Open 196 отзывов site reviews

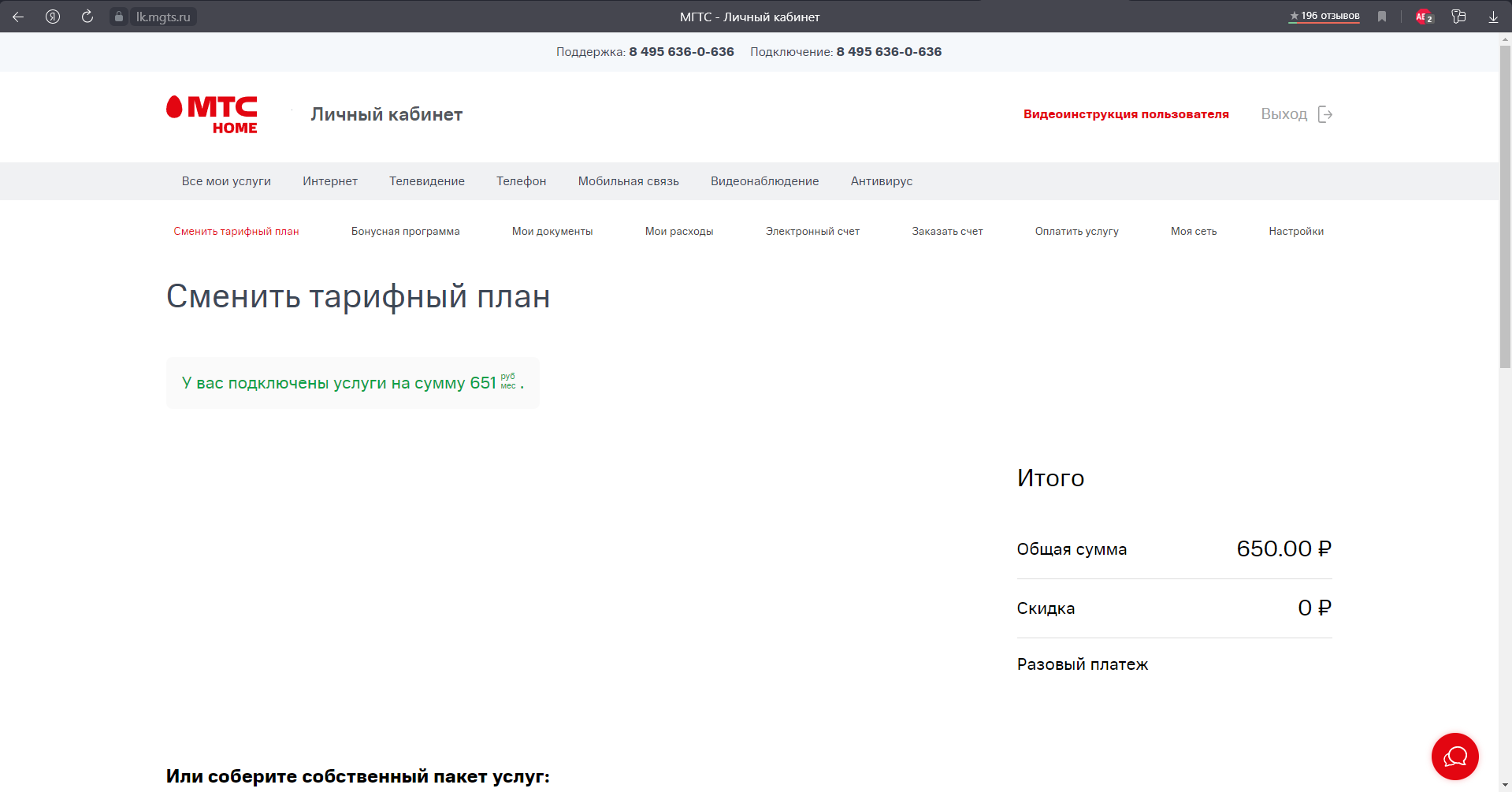point(1324,16)
